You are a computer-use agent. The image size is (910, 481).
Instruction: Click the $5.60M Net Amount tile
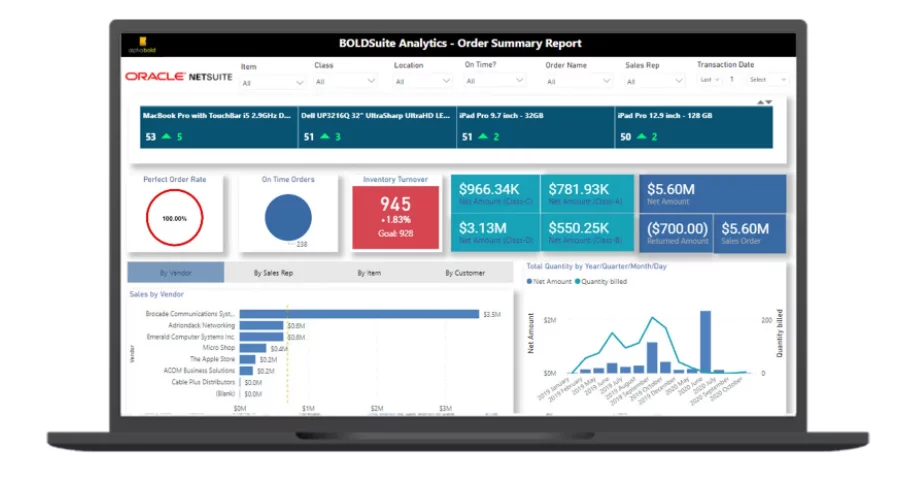click(x=713, y=194)
